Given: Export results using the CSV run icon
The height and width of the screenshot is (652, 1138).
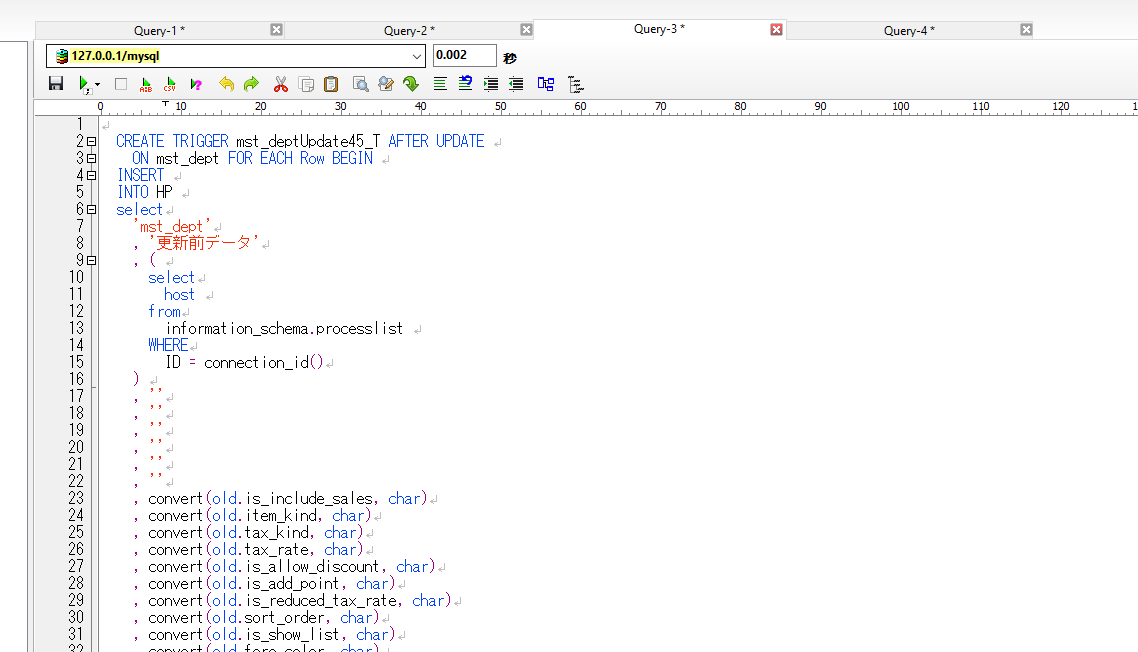Looking at the screenshot, I should pyautogui.click(x=170, y=84).
